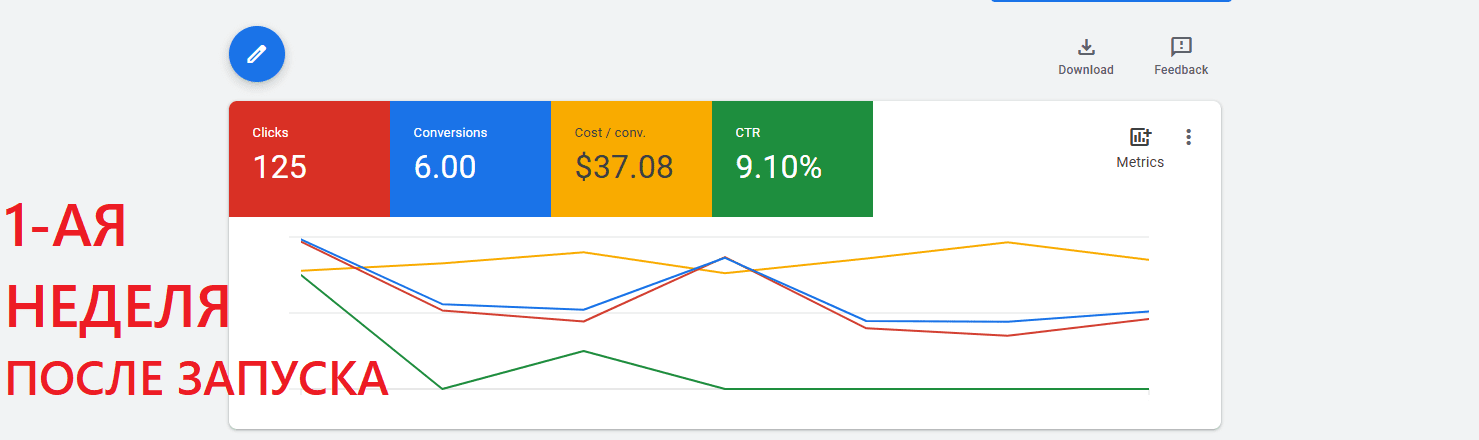Click the $37.08 cost value
The height and width of the screenshot is (440, 1479).
pyautogui.click(x=624, y=167)
